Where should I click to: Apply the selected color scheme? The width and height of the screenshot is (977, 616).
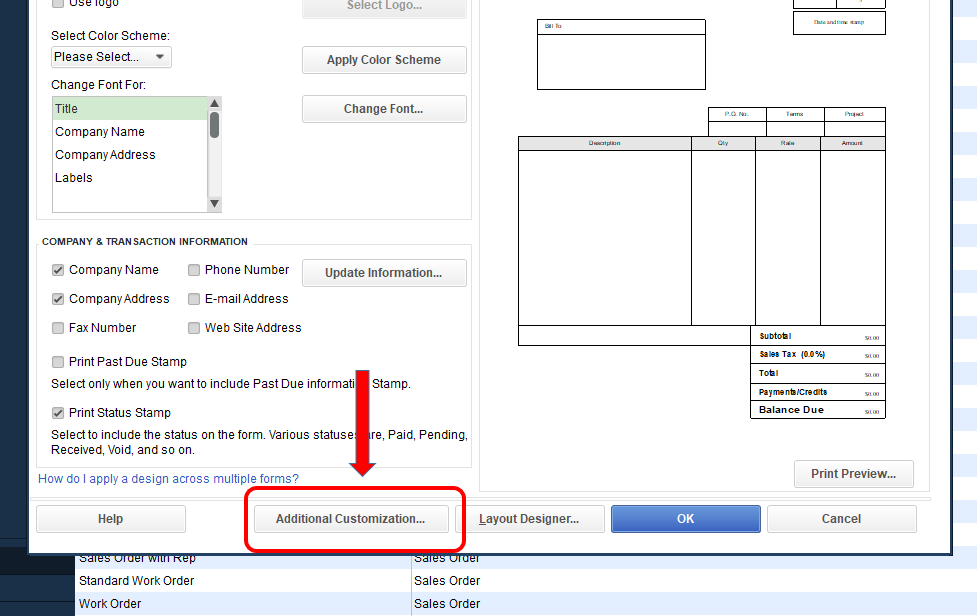click(x=384, y=60)
